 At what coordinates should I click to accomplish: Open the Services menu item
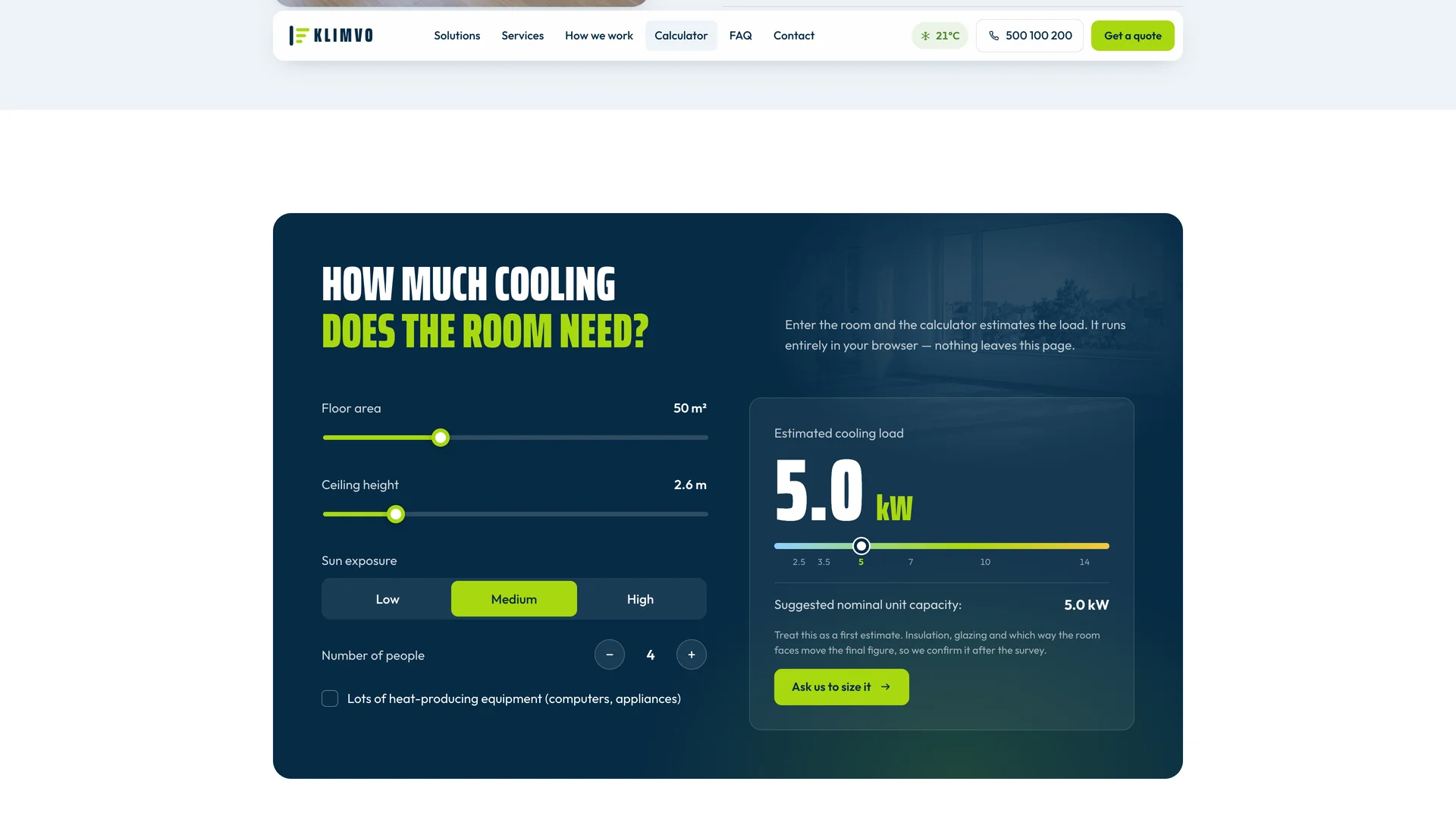pyautogui.click(x=522, y=36)
